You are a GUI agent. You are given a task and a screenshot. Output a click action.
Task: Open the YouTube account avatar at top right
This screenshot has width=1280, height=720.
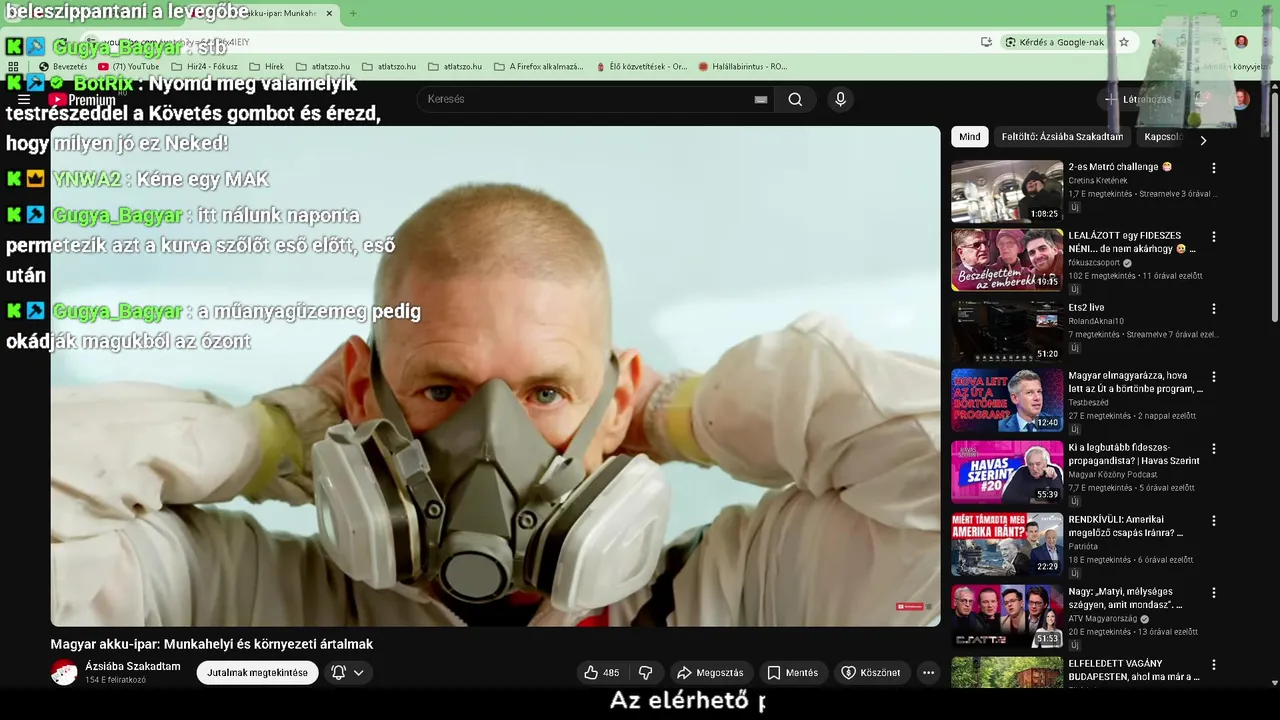click(1241, 99)
